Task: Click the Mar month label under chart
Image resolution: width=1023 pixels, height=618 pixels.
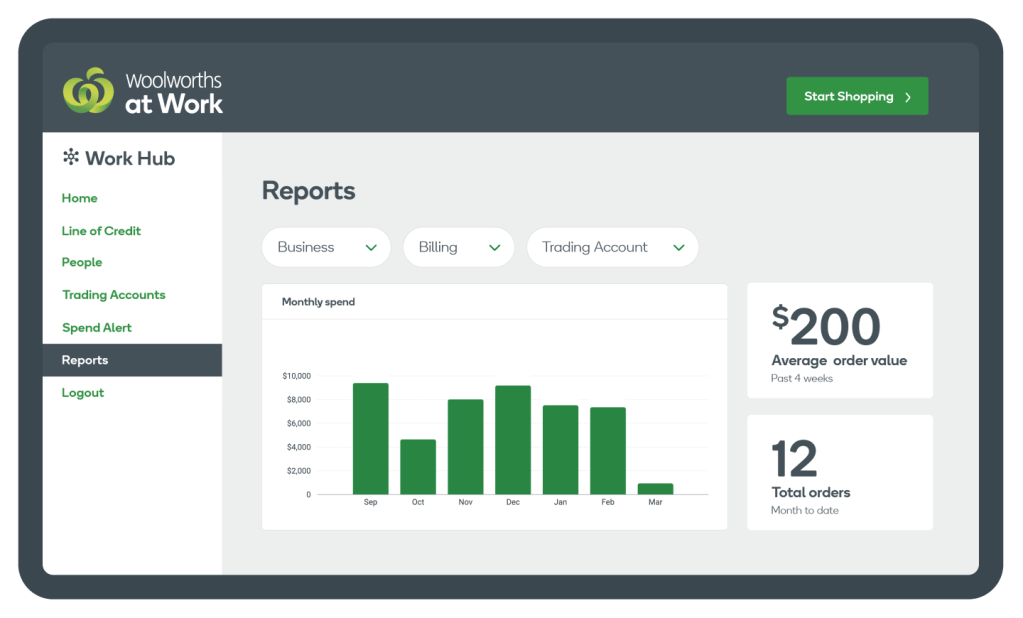Action: pyautogui.click(x=655, y=502)
